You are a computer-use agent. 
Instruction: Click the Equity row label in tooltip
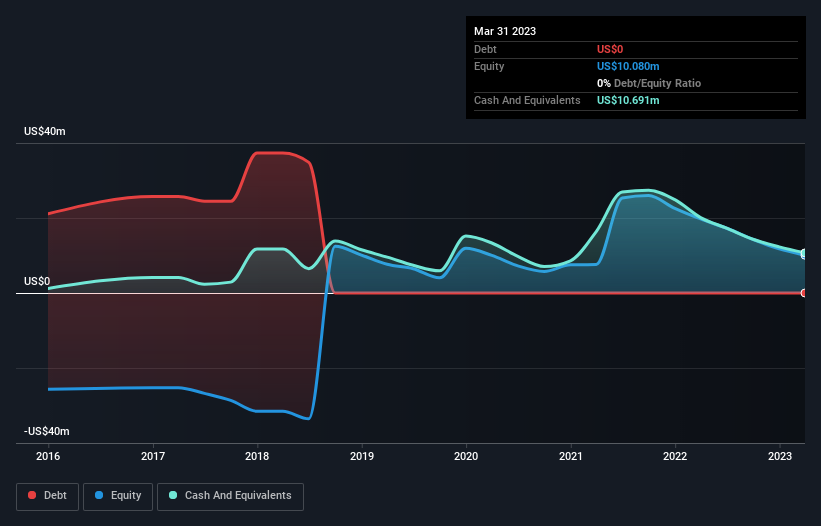[x=489, y=66]
